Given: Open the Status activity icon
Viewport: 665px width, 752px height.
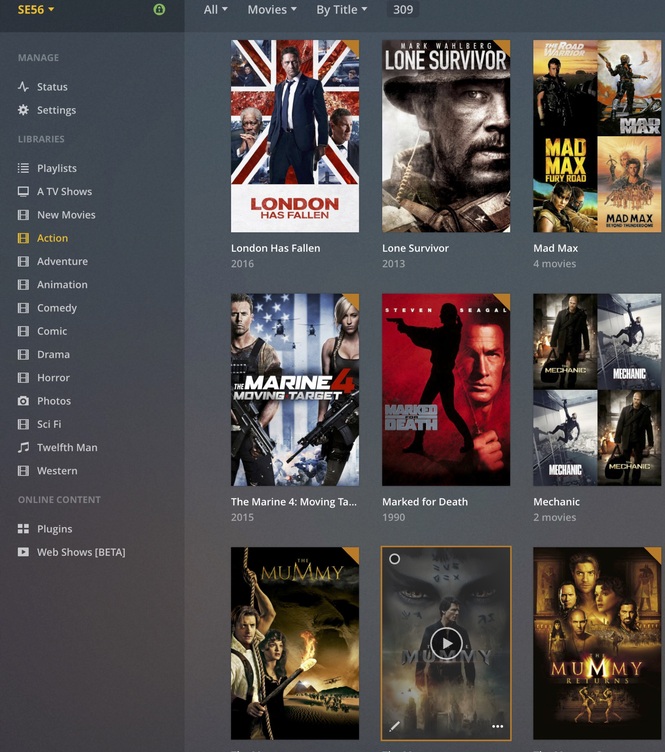Looking at the screenshot, I should point(23,87).
